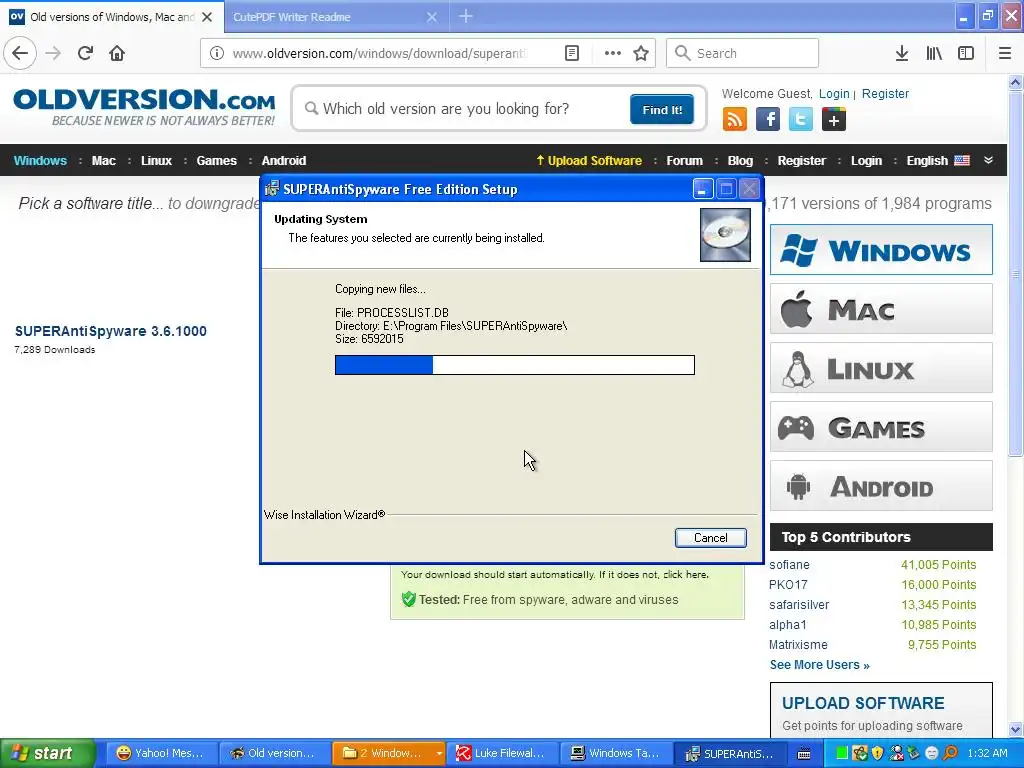1024x768 pixels.
Task: Open the Blog nav link
Action: point(740,161)
